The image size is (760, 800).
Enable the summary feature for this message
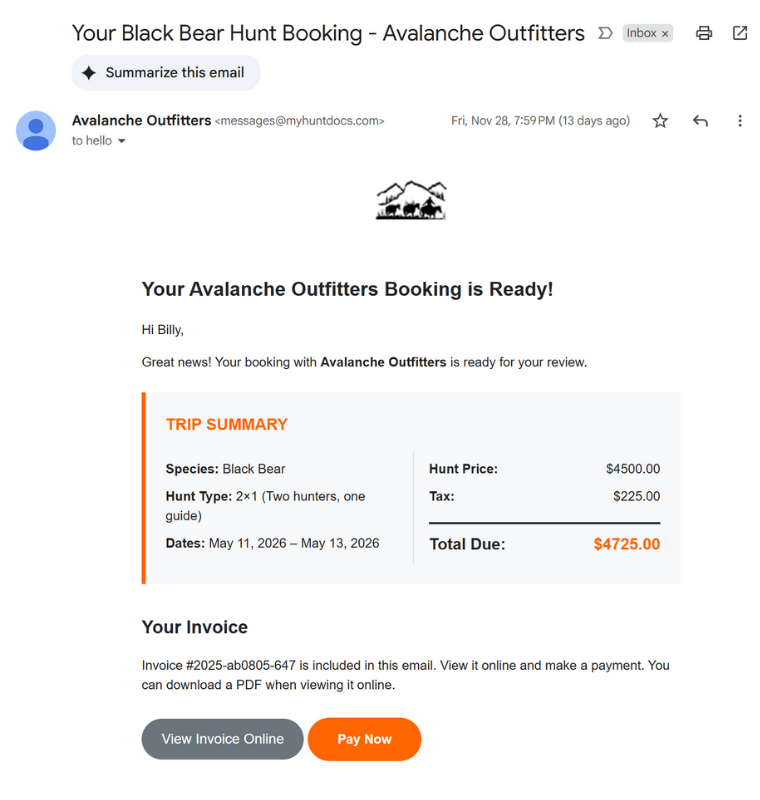pyautogui.click(x=165, y=72)
